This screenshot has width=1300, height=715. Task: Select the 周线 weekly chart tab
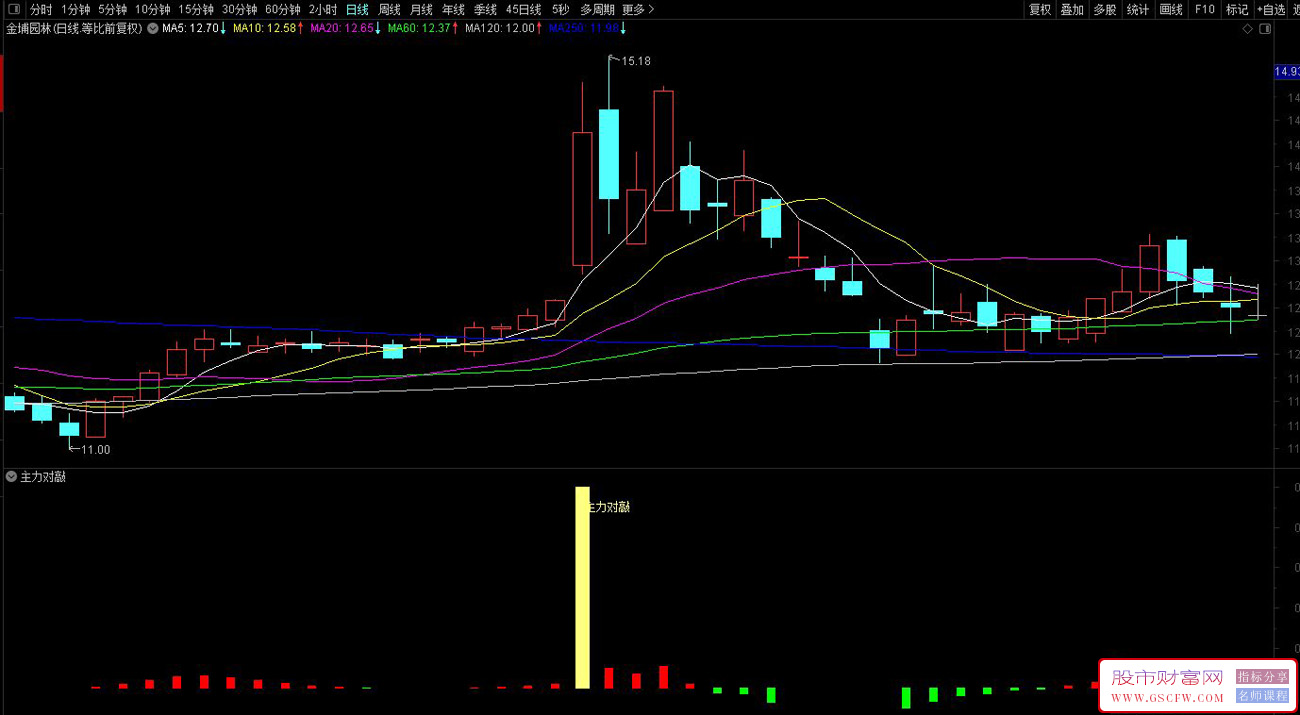(x=389, y=9)
